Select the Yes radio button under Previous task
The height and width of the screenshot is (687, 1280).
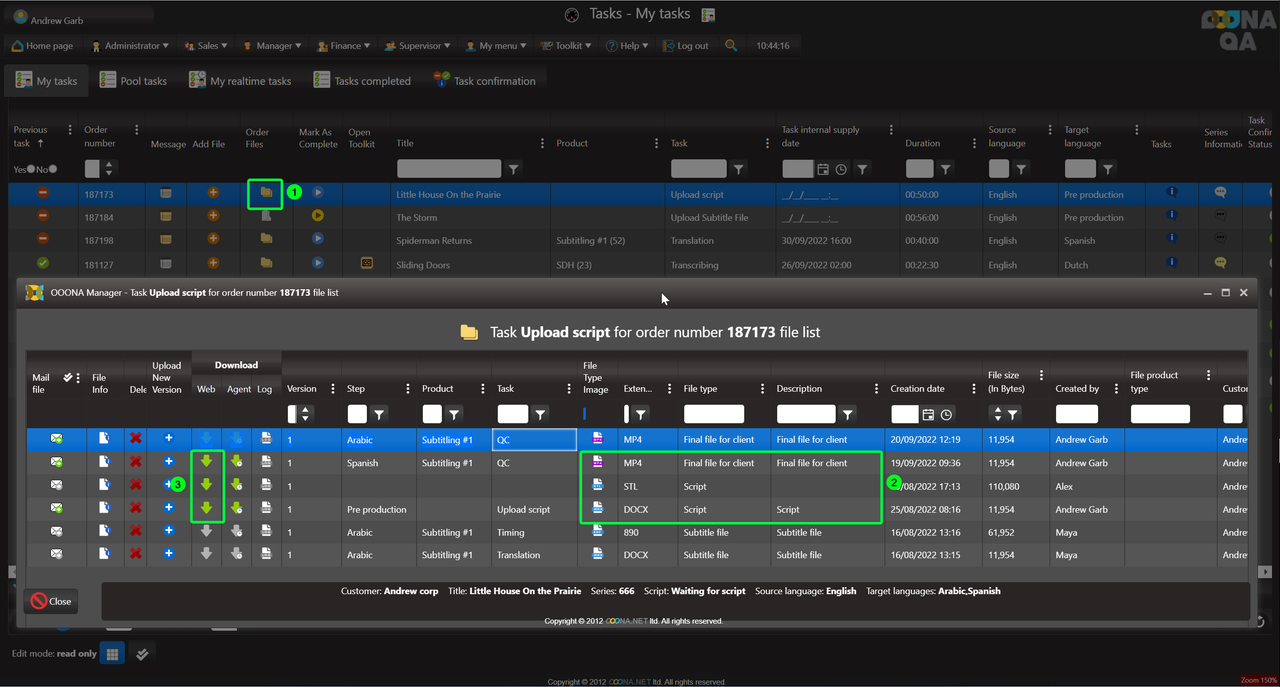(x=31, y=169)
